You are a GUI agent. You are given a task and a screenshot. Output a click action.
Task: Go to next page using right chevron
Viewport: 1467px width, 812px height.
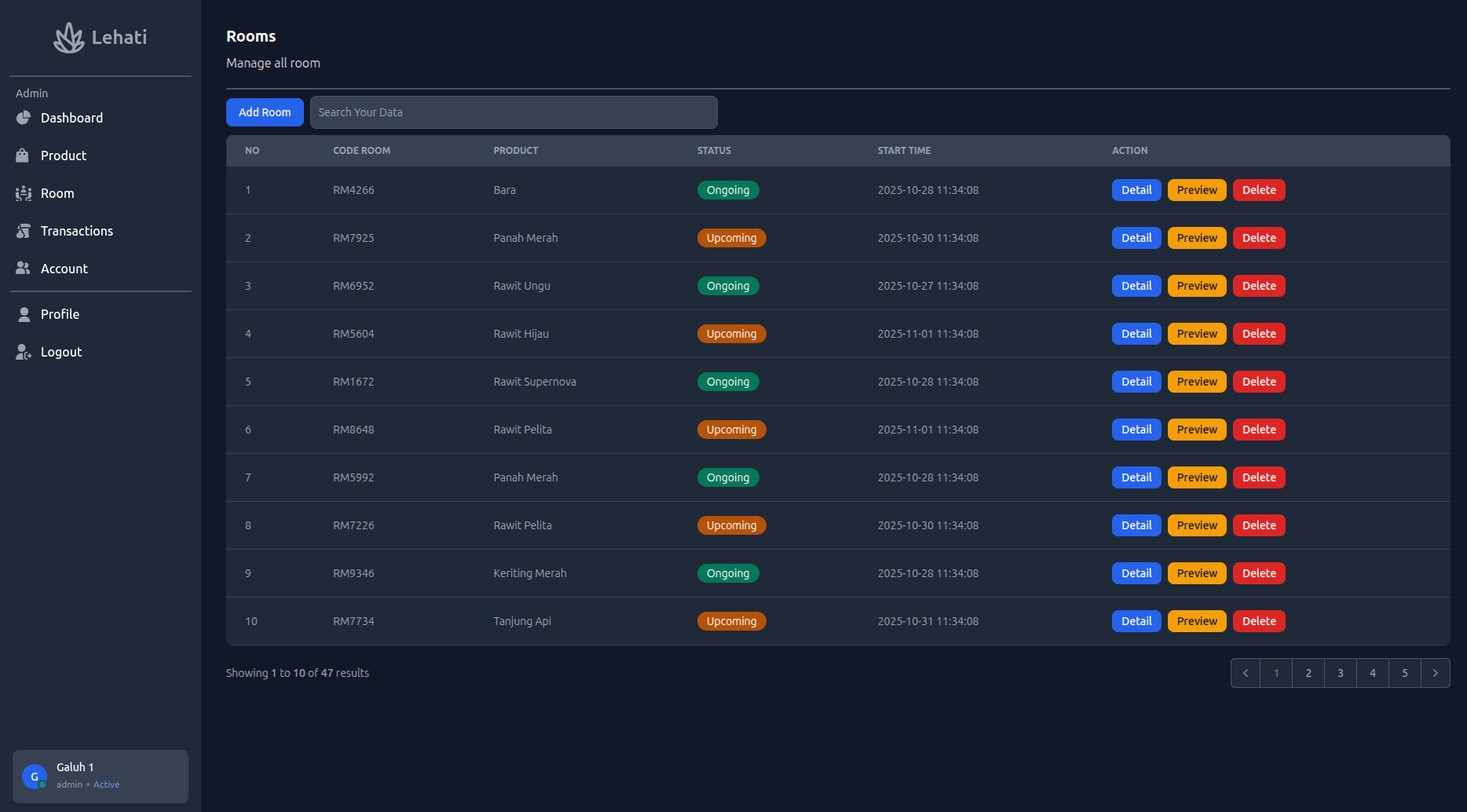(1435, 673)
